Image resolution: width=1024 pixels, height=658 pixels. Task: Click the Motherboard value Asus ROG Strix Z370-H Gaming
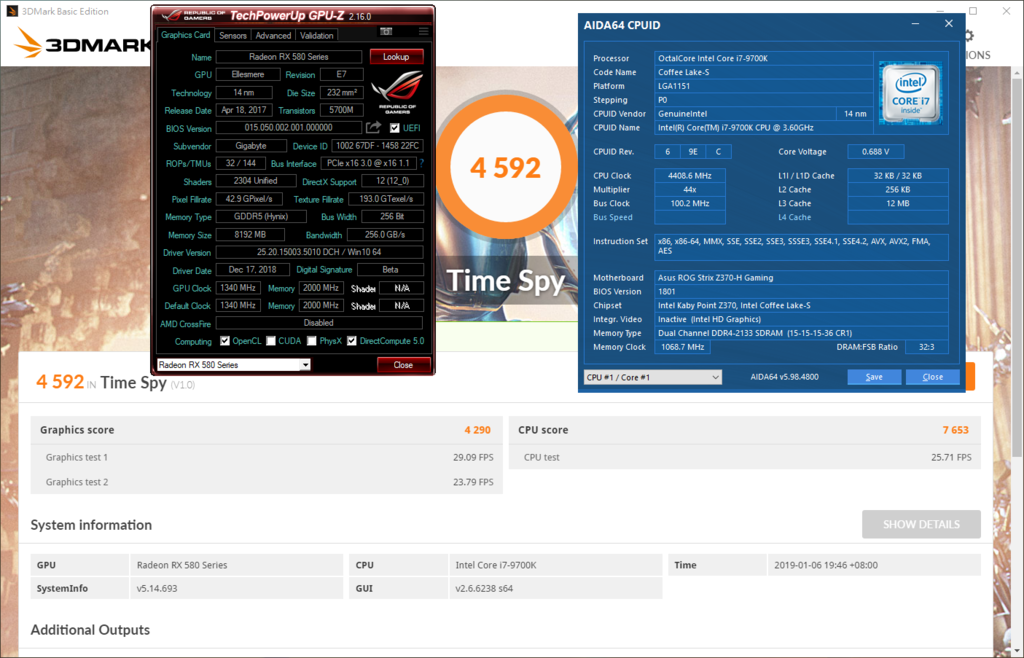(801, 277)
